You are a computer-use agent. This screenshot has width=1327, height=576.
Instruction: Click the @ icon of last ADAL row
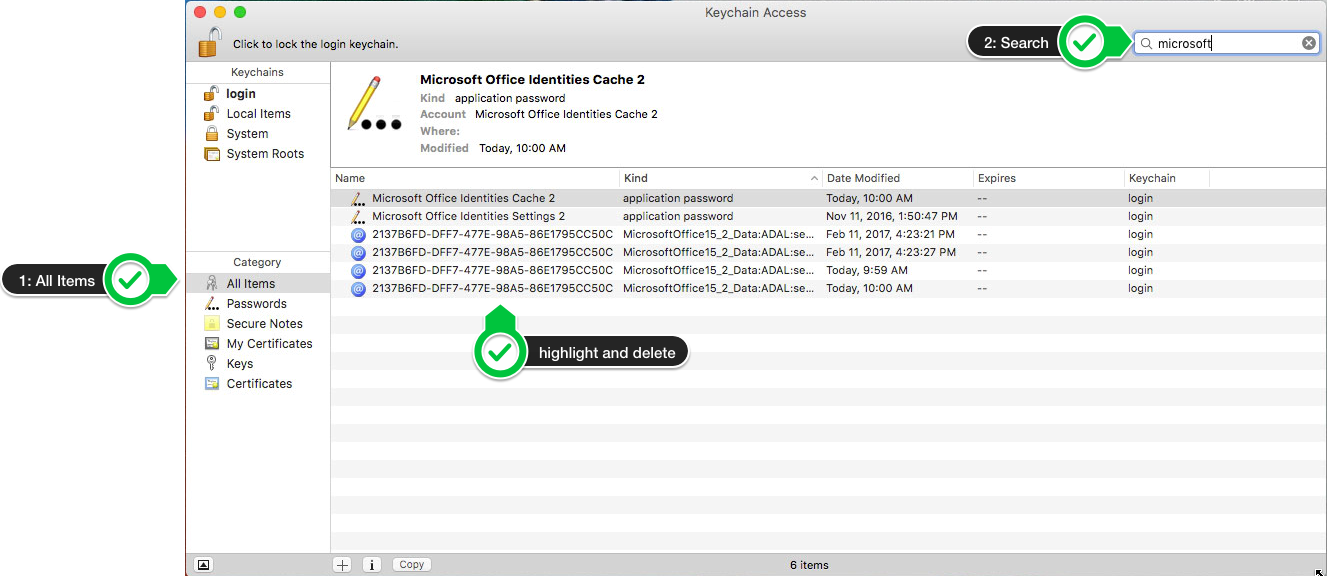tap(358, 288)
